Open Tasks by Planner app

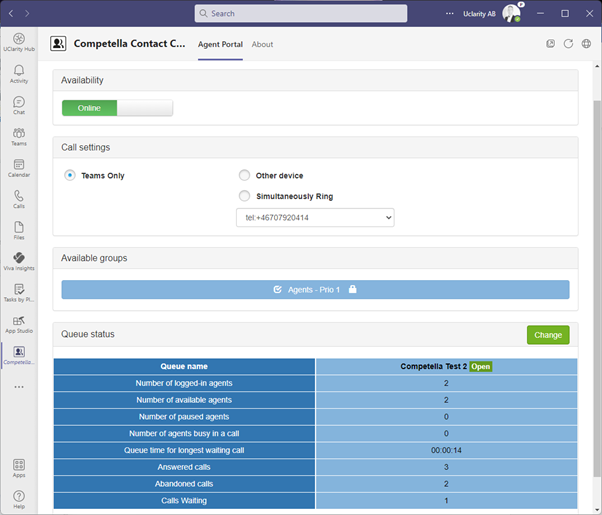pyautogui.click(x=19, y=293)
